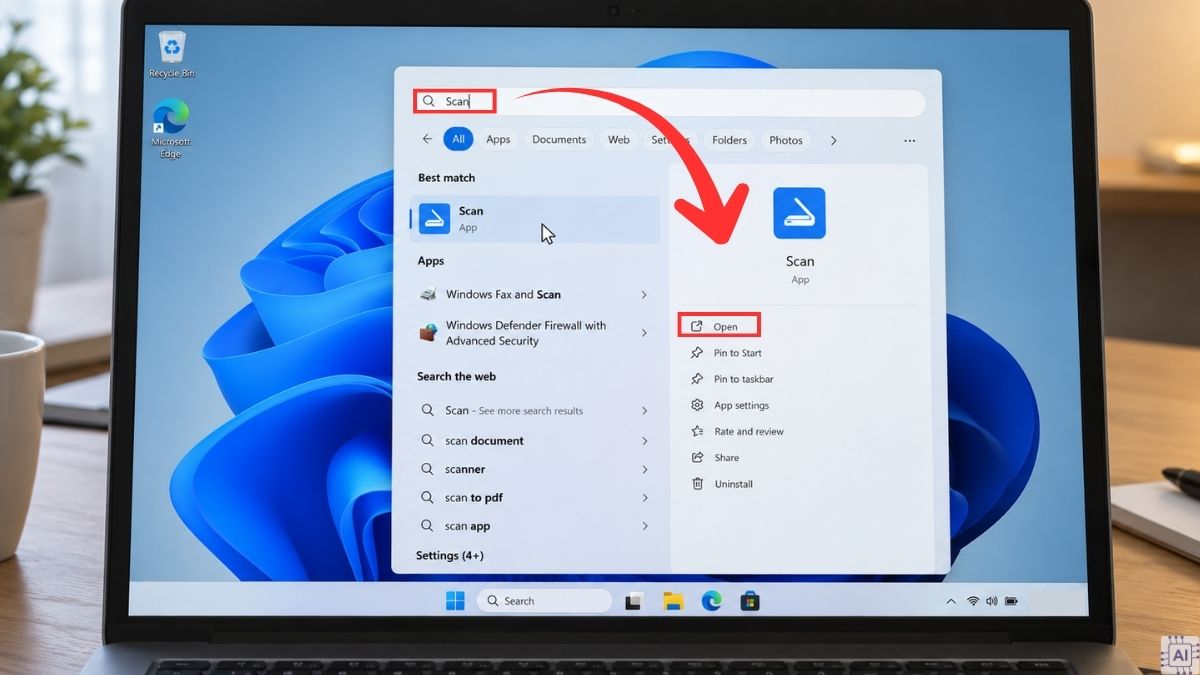Expand details for Windows Defender Firewall result
This screenshot has height=675, width=1200.
644,333
